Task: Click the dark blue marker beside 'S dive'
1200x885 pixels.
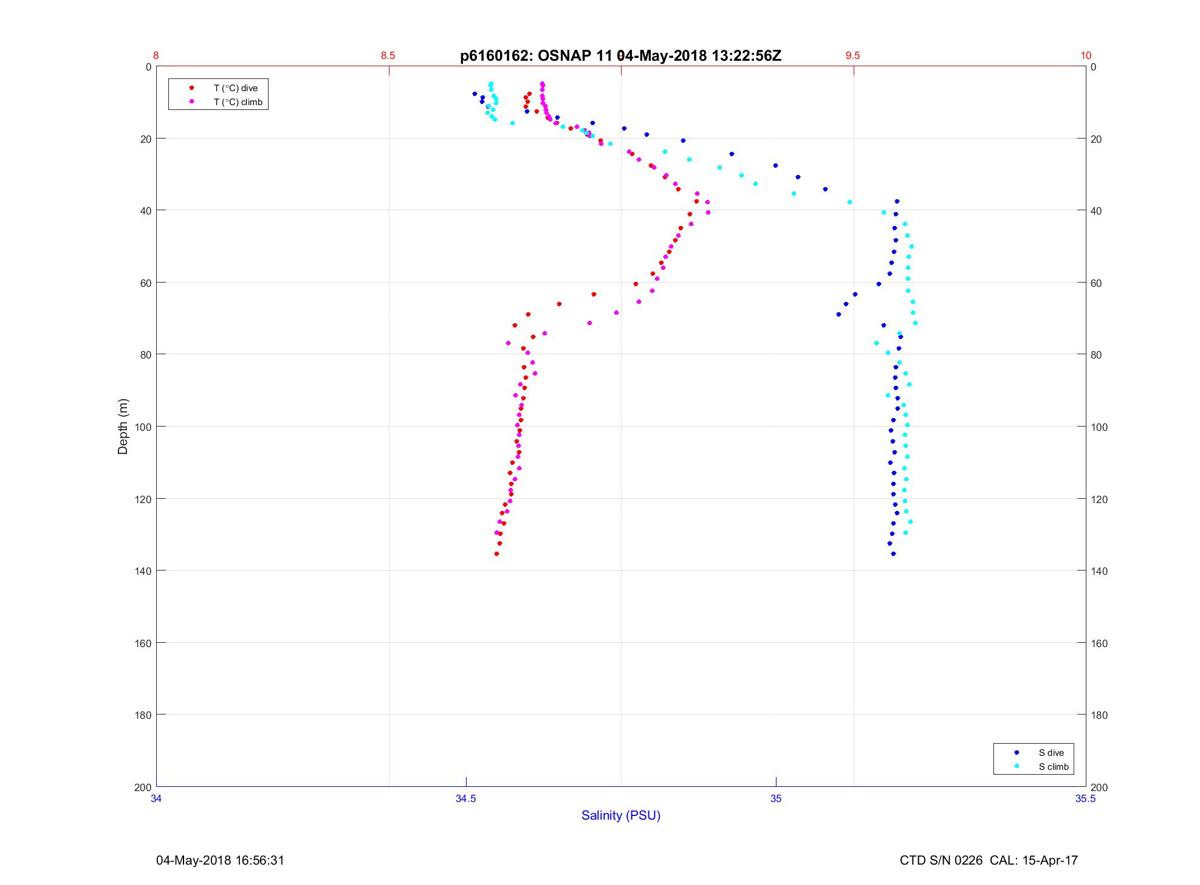Action: (1017, 752)
